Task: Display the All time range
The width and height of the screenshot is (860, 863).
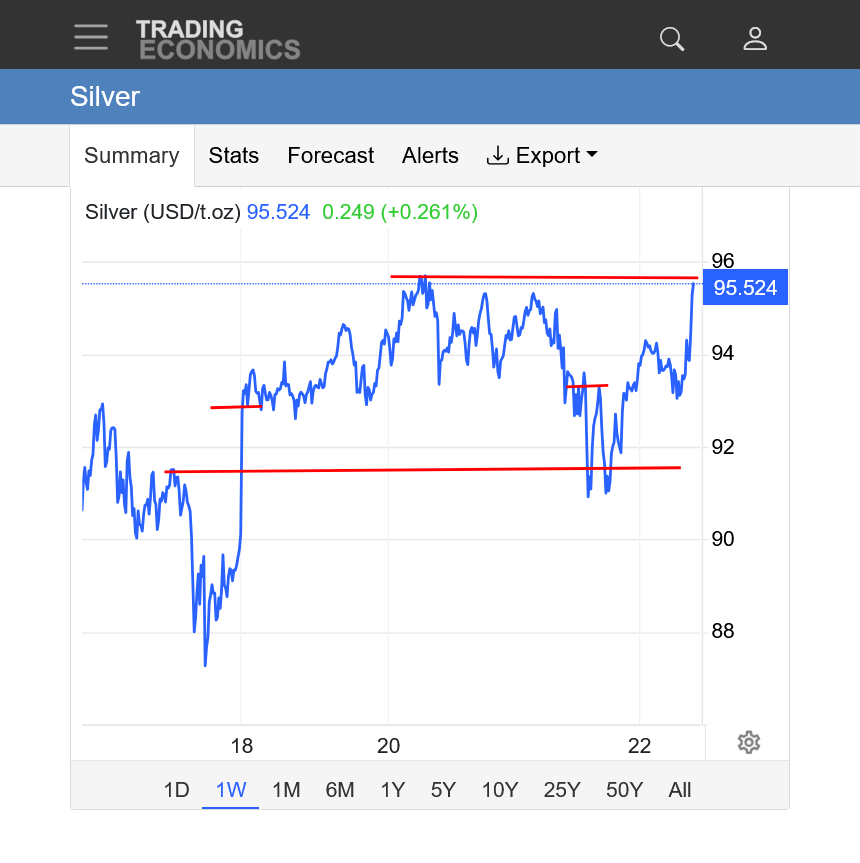Action: [680, 790]
